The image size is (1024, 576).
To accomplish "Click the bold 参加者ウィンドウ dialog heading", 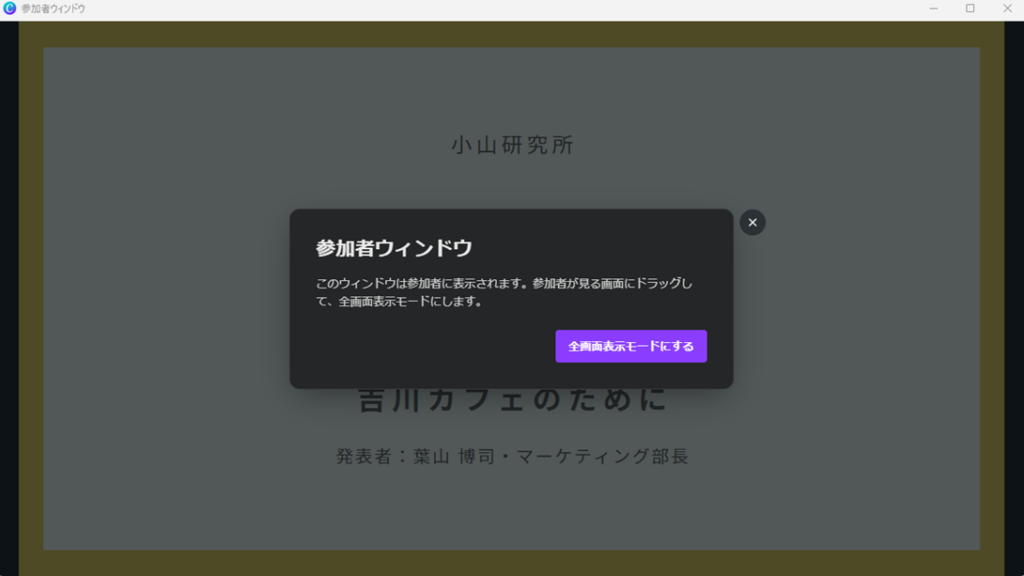I will [x=394, y=248].
